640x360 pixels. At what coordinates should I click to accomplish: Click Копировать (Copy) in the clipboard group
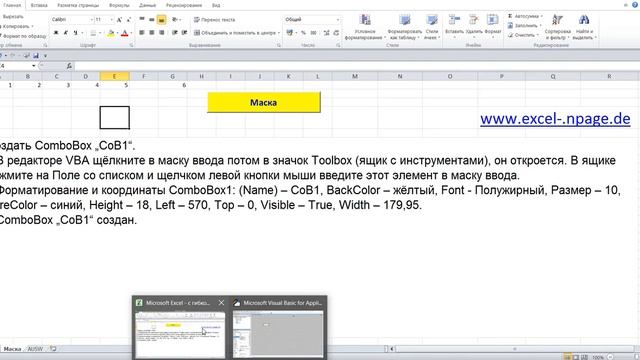click(x=16, y=27)
